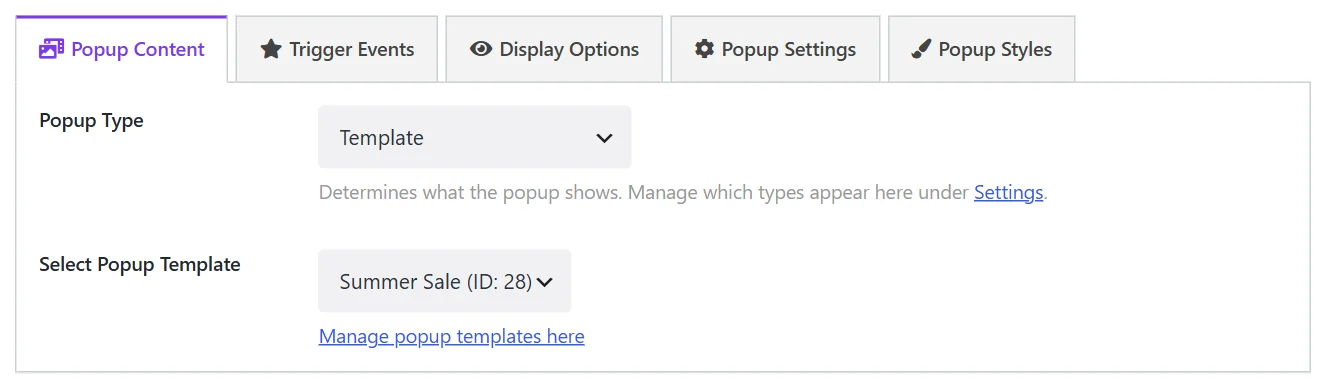Screen dimensions: 1326x387
Task: Open the Summer Sale template dropdown
Action: tap(445, 282)
